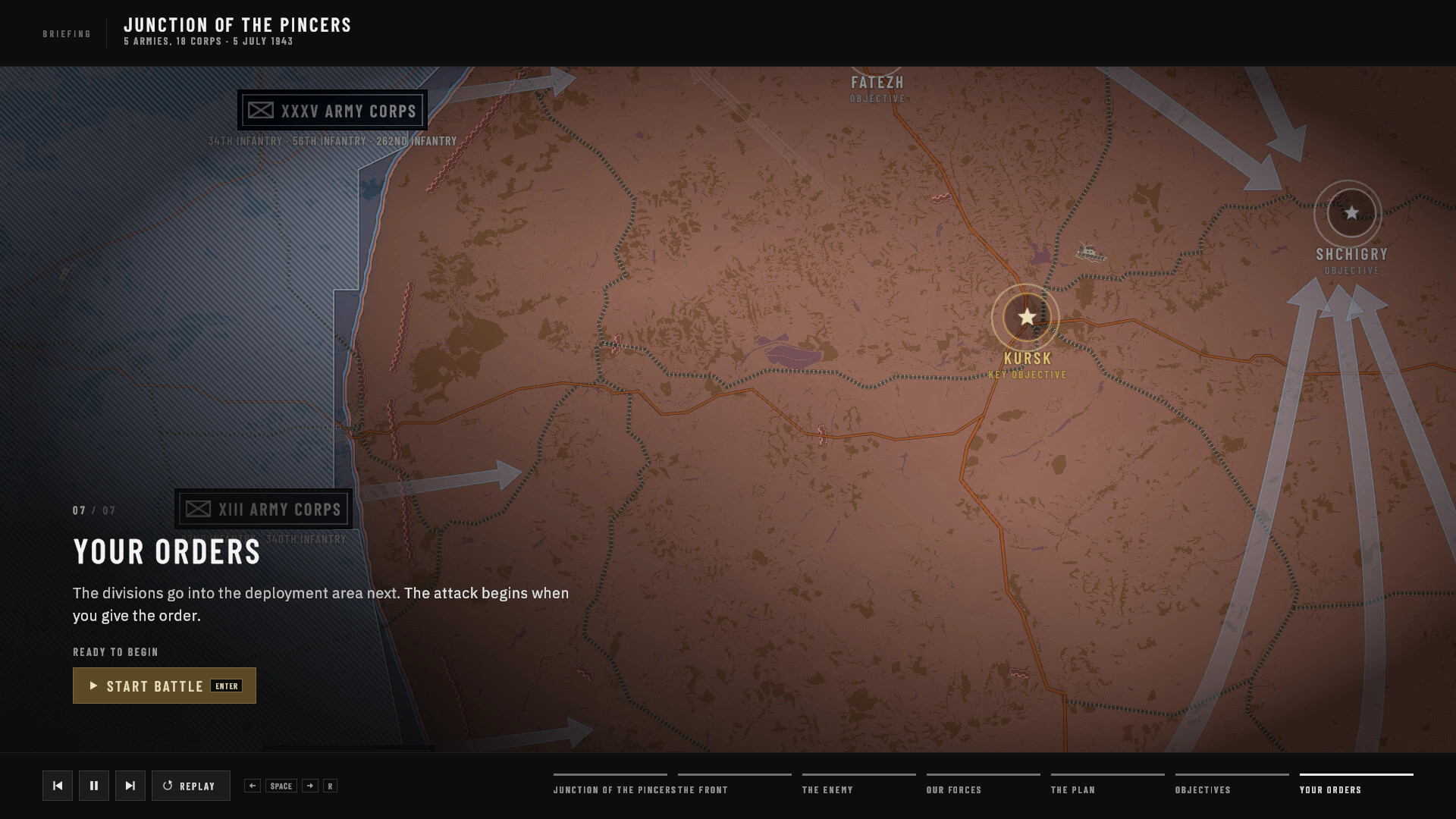Click the SPACE key hint
This screenshot has height=819, width=1456.
pyautogui.click(x=281, y=786)
